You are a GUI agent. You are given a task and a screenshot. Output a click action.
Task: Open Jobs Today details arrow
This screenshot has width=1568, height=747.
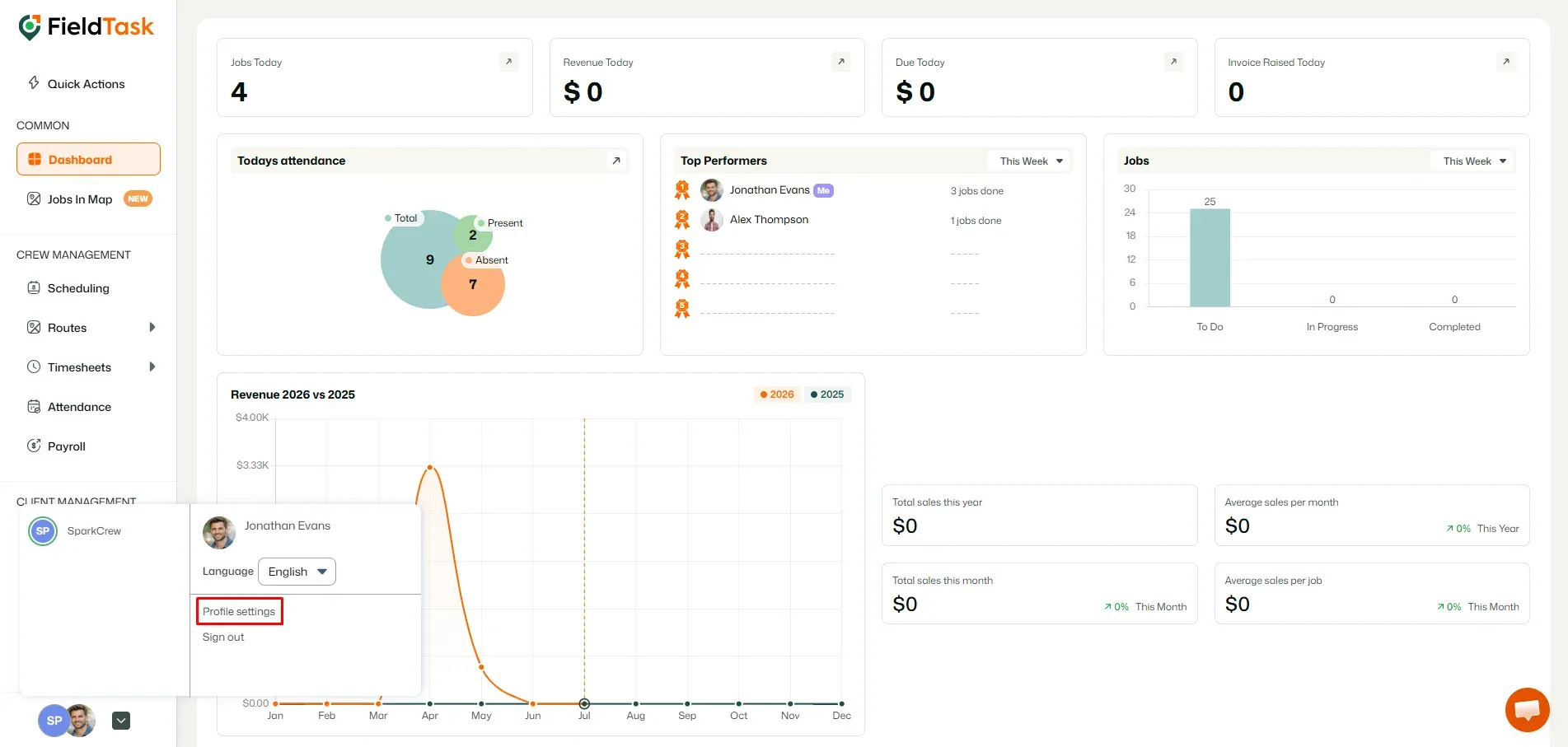coord(509,62)
